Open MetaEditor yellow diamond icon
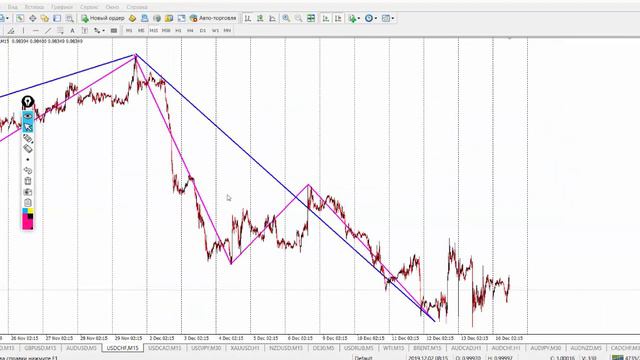 tap(132, 18)
